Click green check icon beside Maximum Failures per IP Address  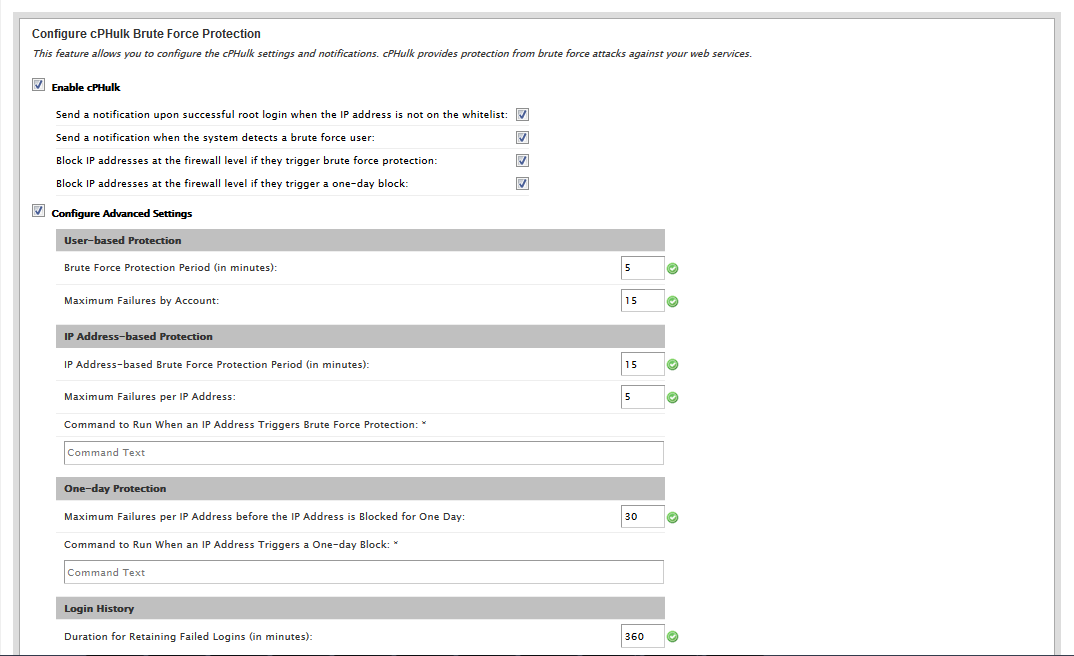[x=673, y=397]
